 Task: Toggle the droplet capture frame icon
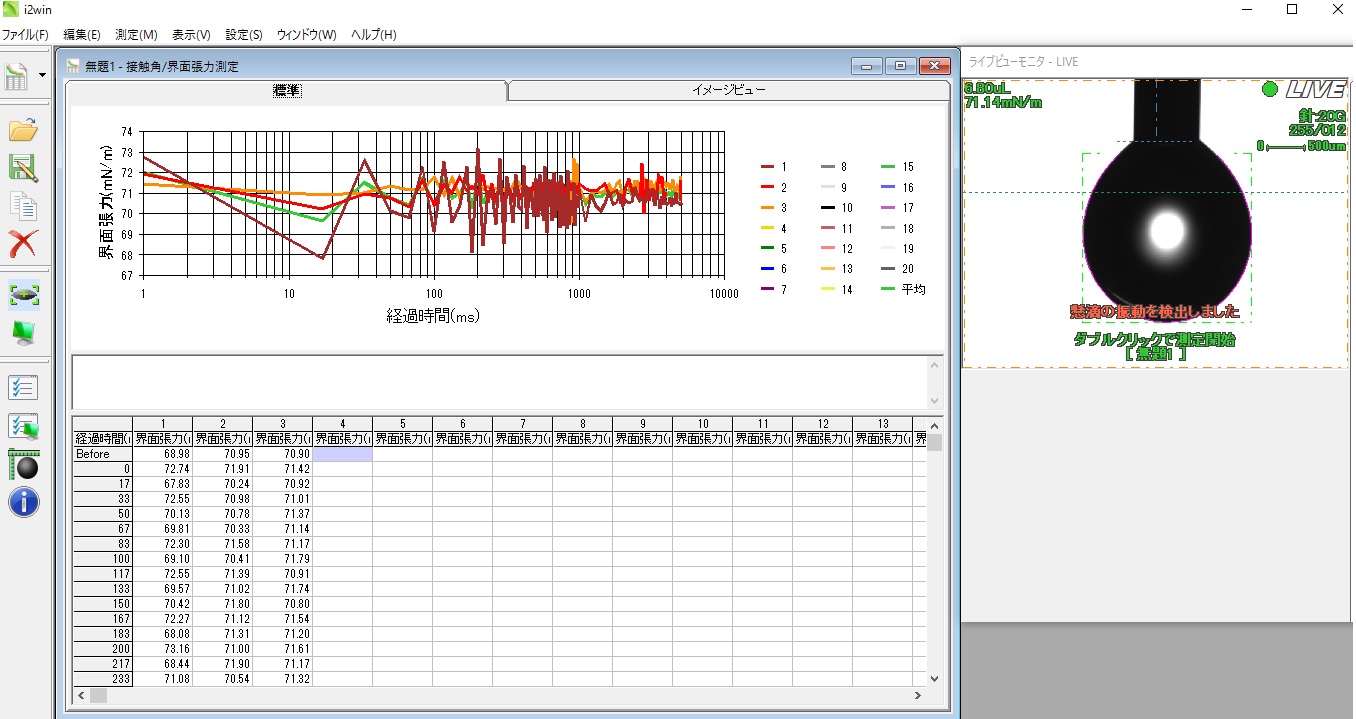coord(23,294)
